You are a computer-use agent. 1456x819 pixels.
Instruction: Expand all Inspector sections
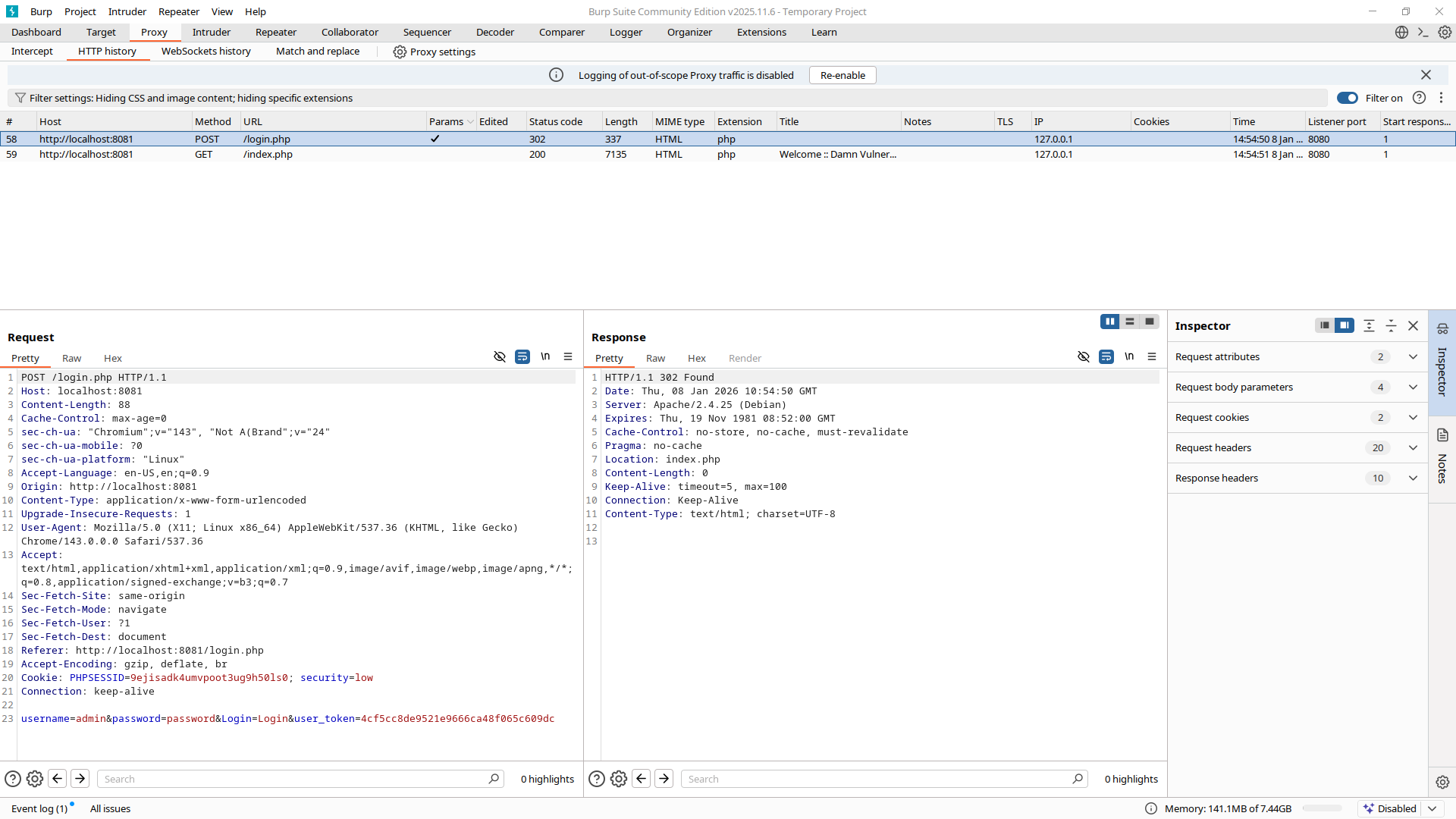pos(1369,325)
